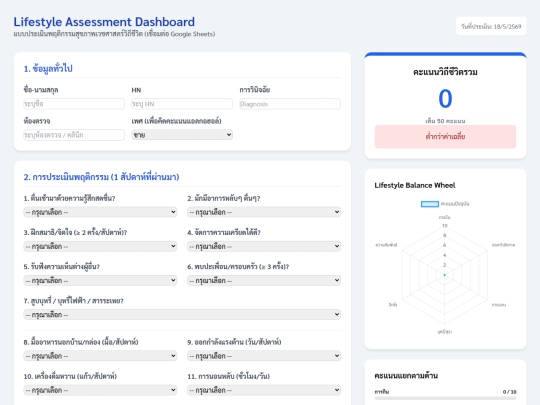Open dropdown for question 3 ฝึกสมาธิ
540x405 pixels.
100,246
